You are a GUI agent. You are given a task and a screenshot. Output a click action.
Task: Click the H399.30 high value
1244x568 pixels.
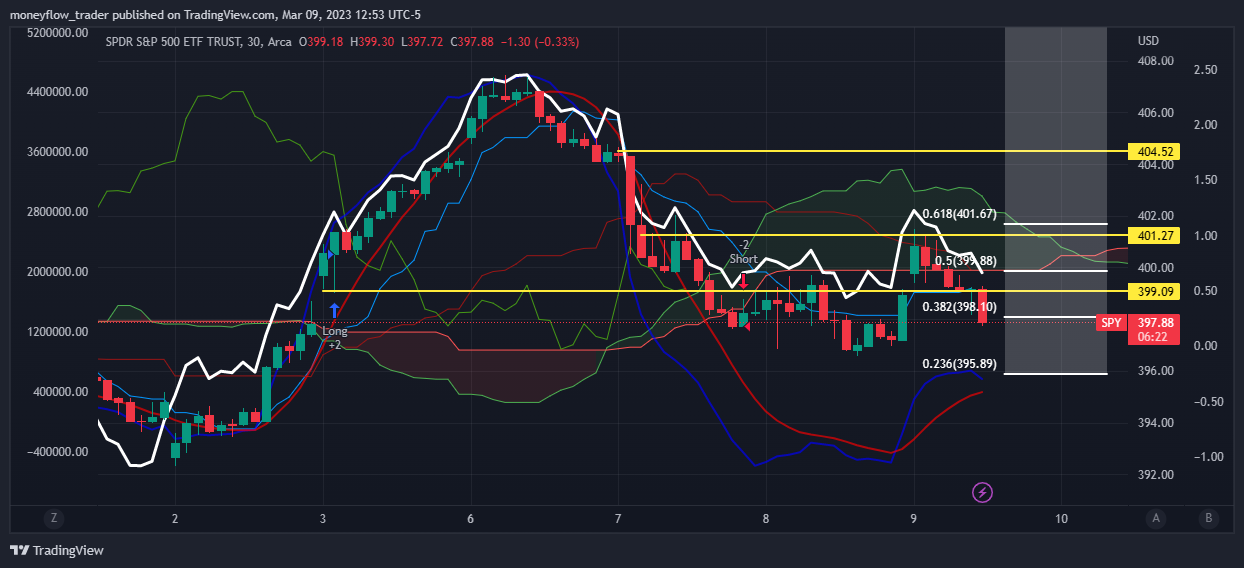[372, 42]
